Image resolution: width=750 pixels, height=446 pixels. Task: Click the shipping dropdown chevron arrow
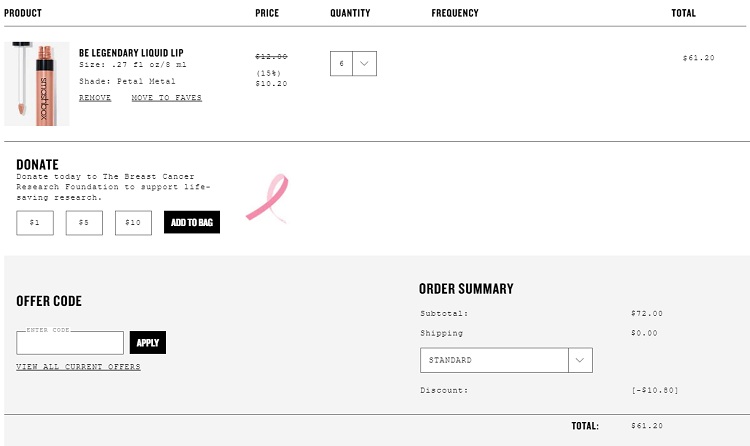[x=580, y=360]
